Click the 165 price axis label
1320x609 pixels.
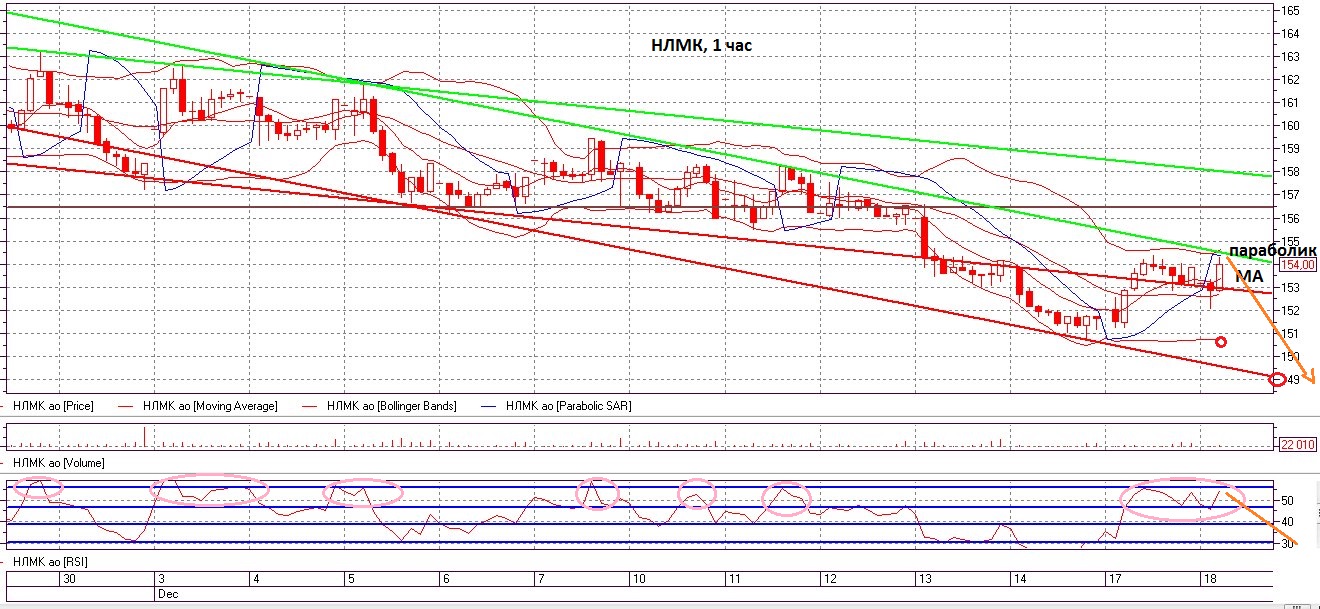[x=1290, y=10]
